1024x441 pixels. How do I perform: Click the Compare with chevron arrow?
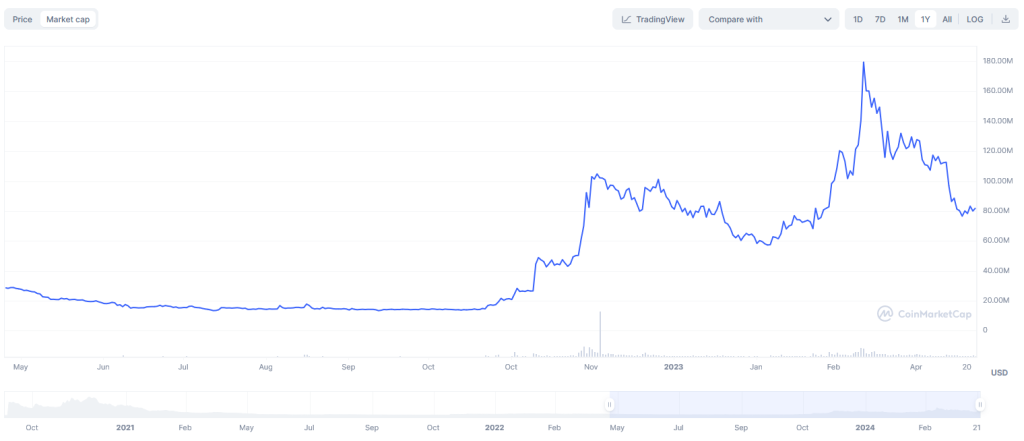coord(828,19)
